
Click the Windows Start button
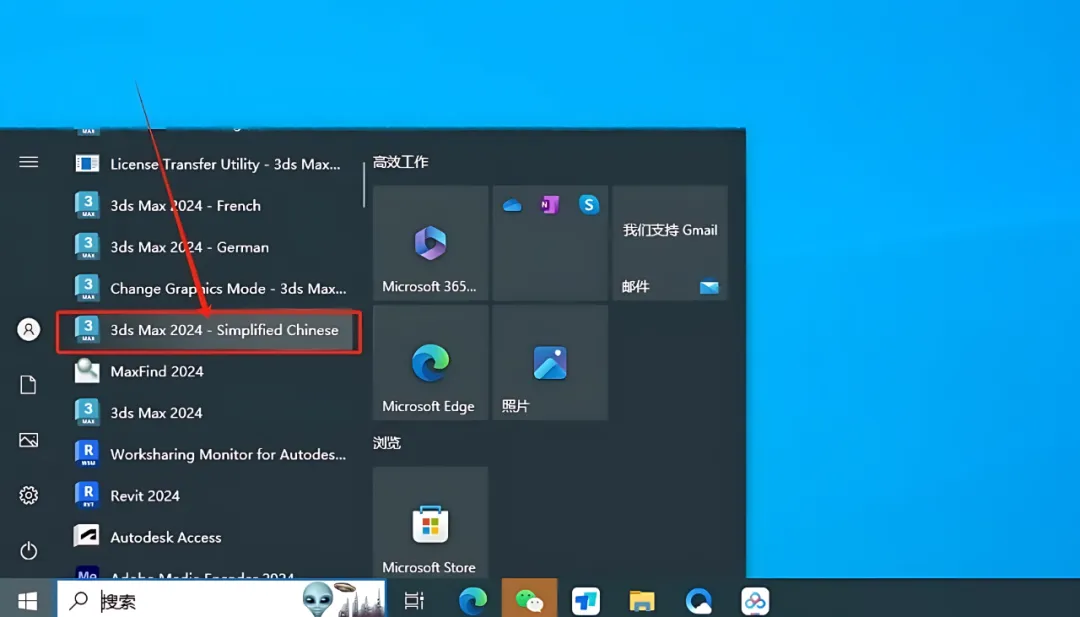28,600
